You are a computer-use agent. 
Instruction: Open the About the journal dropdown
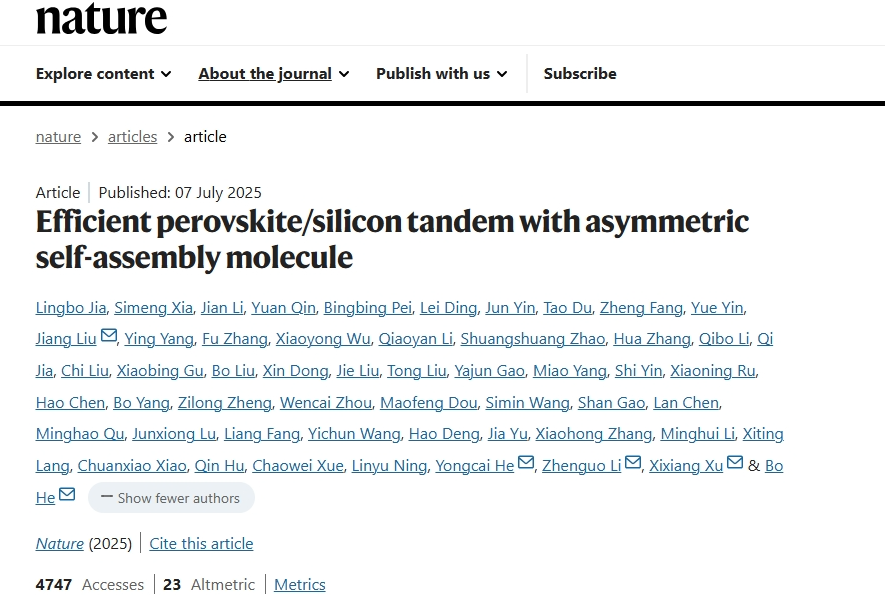point(273,73)
